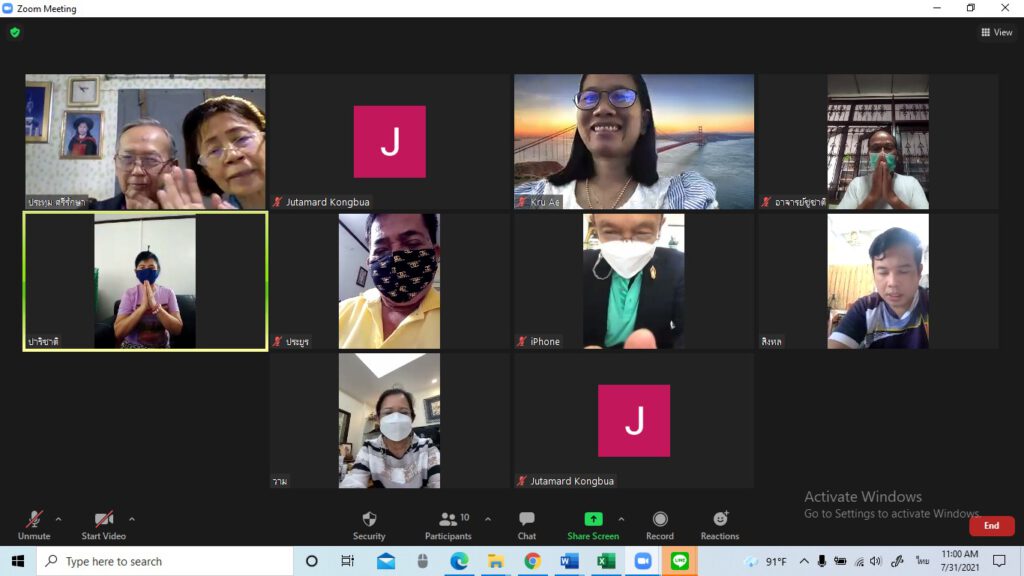This screenshot has height=576, width=1024.
Task: Open the Chat panel
Action: click(x=526, y=525)
